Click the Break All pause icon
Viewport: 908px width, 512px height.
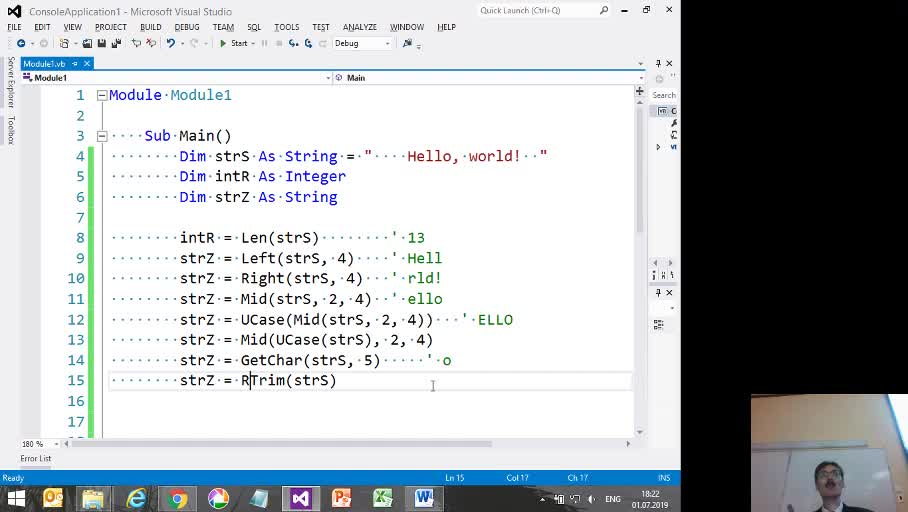click(265, 43)
